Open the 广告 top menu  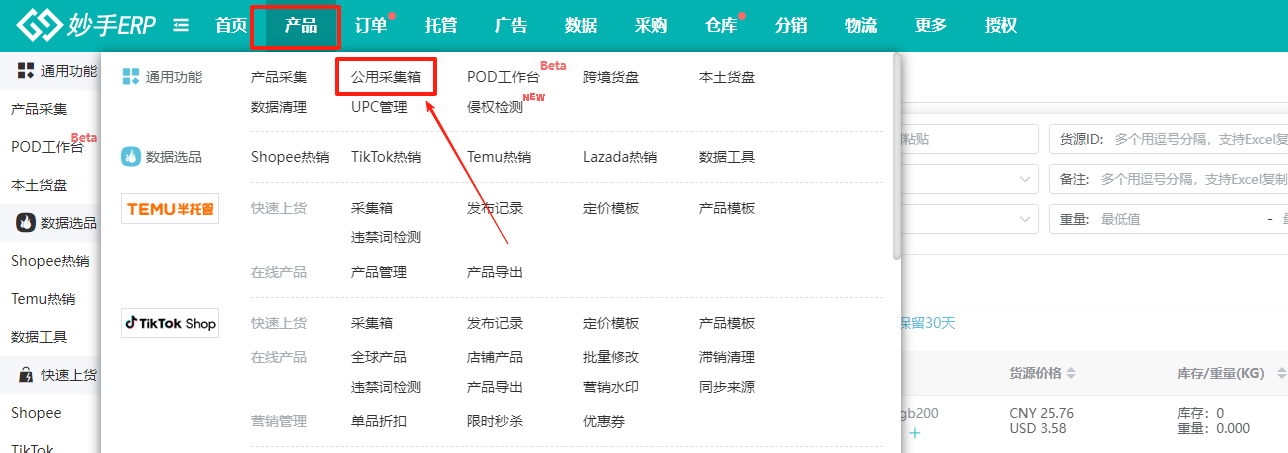point(511,26)
